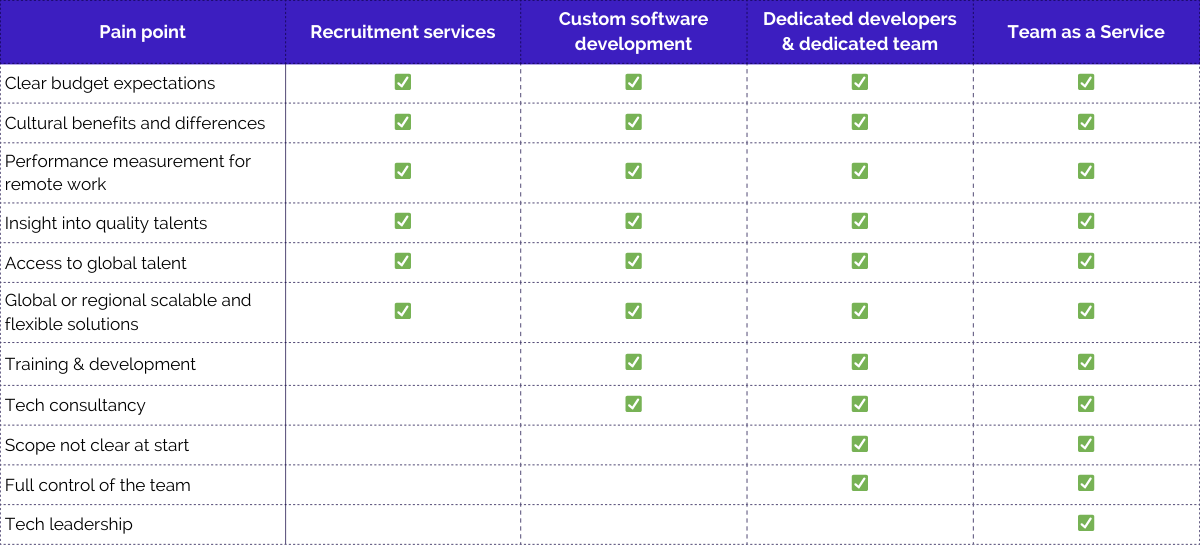The height and width of the screenshot is (550, 1200).
Task: Click Tech leadership checkmark under Team as a Service
Action: click(x=1086, y=523)
